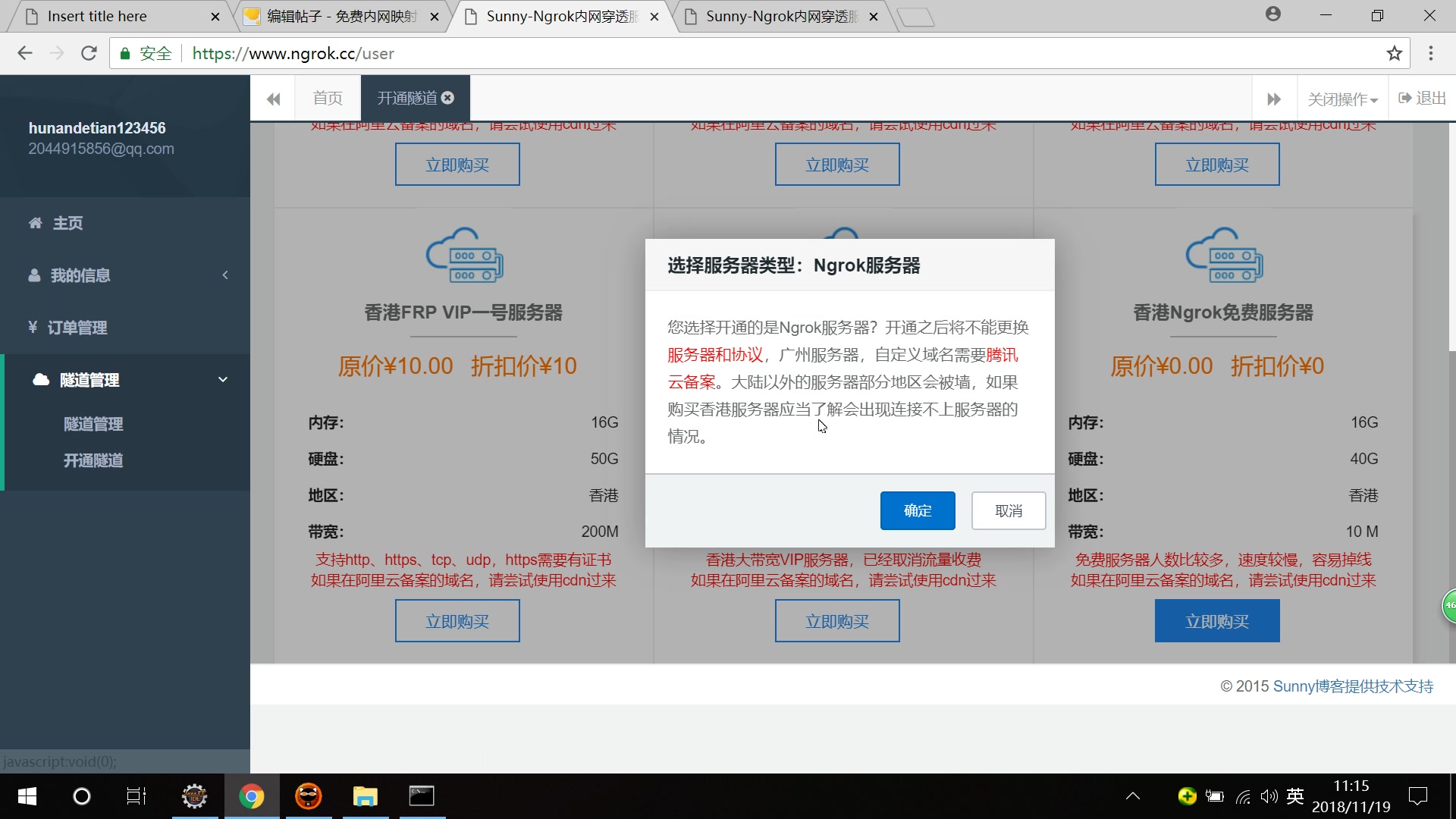1456x819 pixels.
Task: Open the masked-face app on the taskbar
Action: 309,796
